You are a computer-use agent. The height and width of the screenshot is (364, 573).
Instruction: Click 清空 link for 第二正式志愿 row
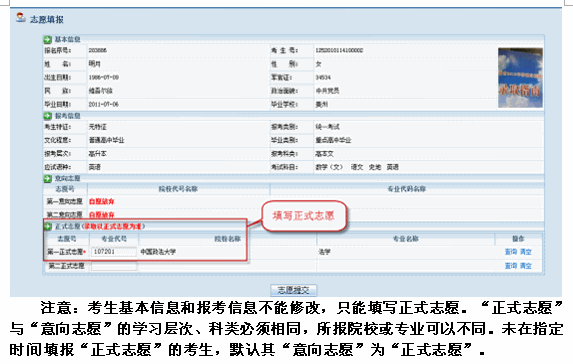tap(526, 266)
